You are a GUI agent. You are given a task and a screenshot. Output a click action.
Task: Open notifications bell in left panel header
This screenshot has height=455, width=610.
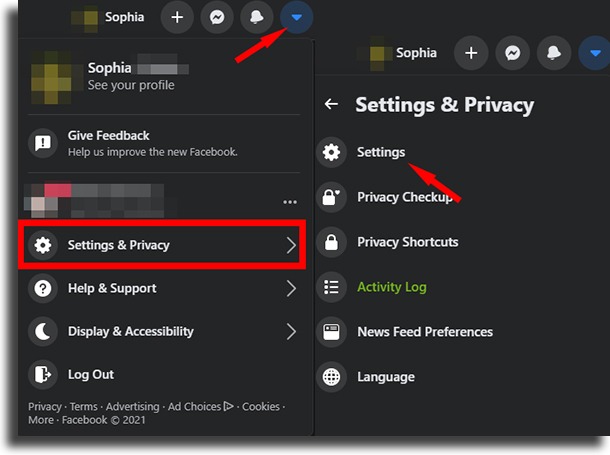tap(257, 17)
